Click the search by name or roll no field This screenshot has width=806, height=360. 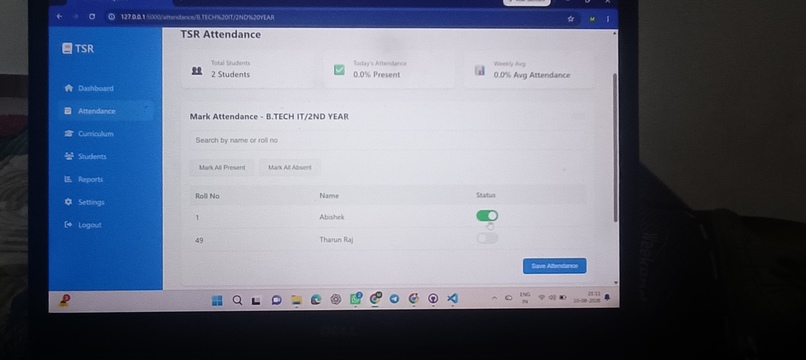(x=387, y=140)
